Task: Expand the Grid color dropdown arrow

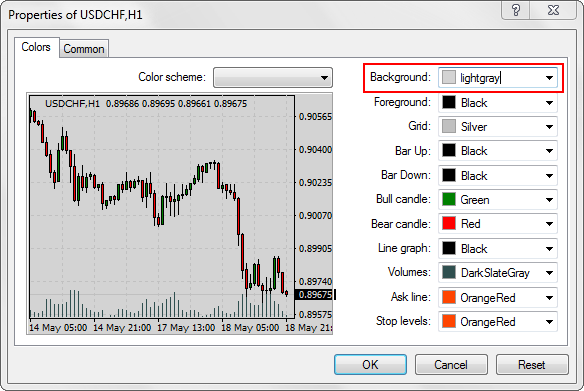Action: (549, 127)
